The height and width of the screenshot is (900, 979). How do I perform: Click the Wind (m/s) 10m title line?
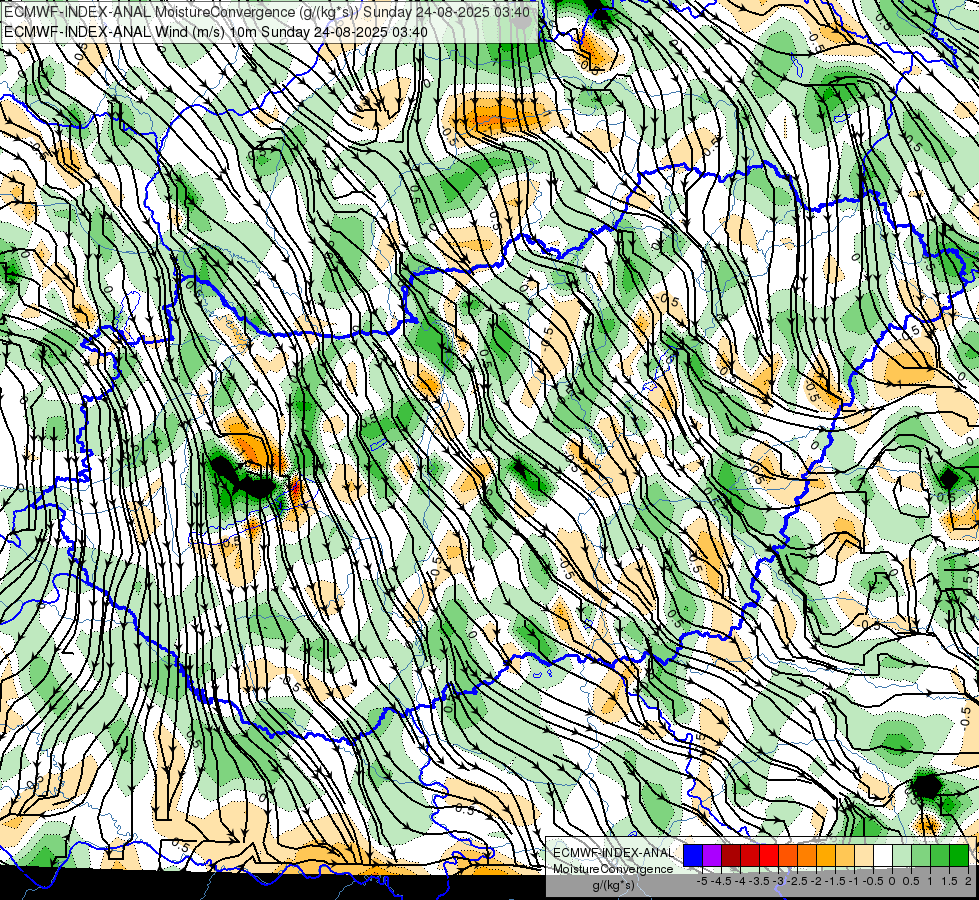coord(216,31)
